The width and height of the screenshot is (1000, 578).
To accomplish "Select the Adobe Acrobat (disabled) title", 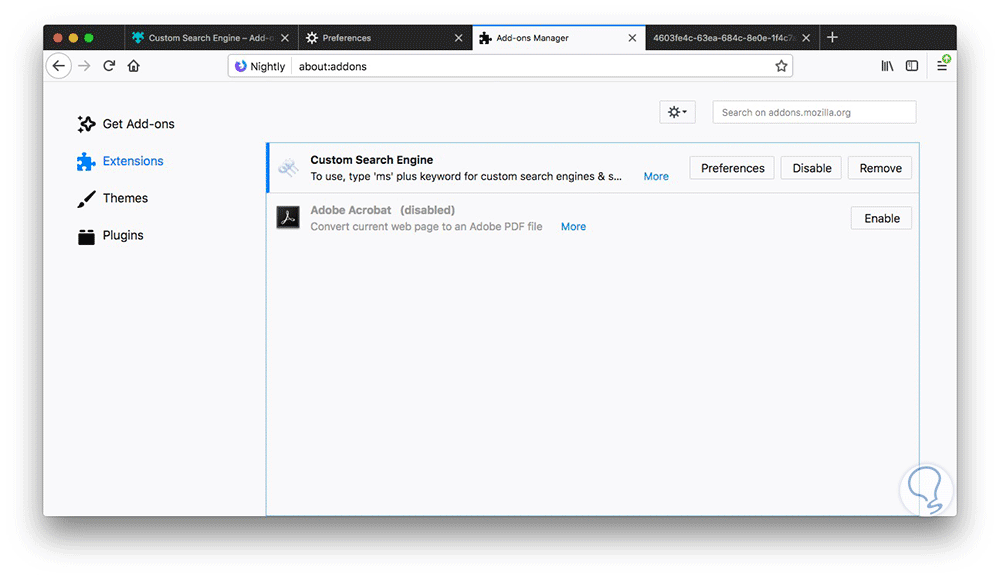I will [x=383, y=210].
